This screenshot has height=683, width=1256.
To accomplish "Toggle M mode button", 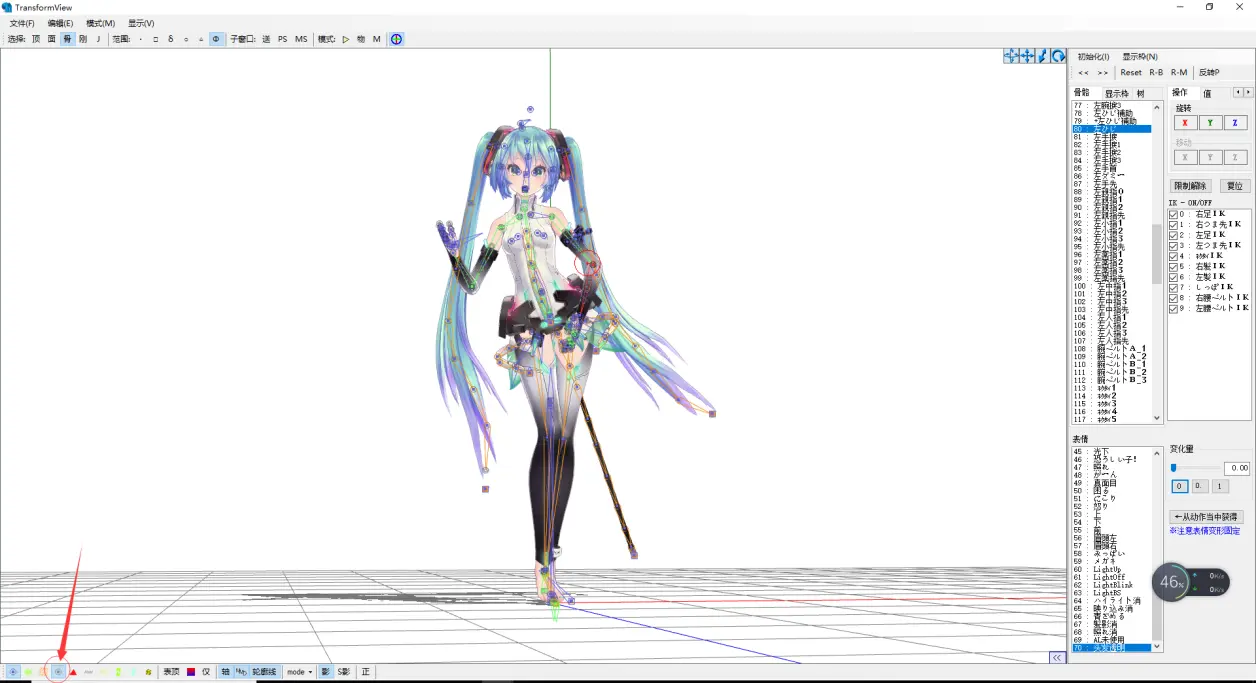I will [x=376, y=39].
